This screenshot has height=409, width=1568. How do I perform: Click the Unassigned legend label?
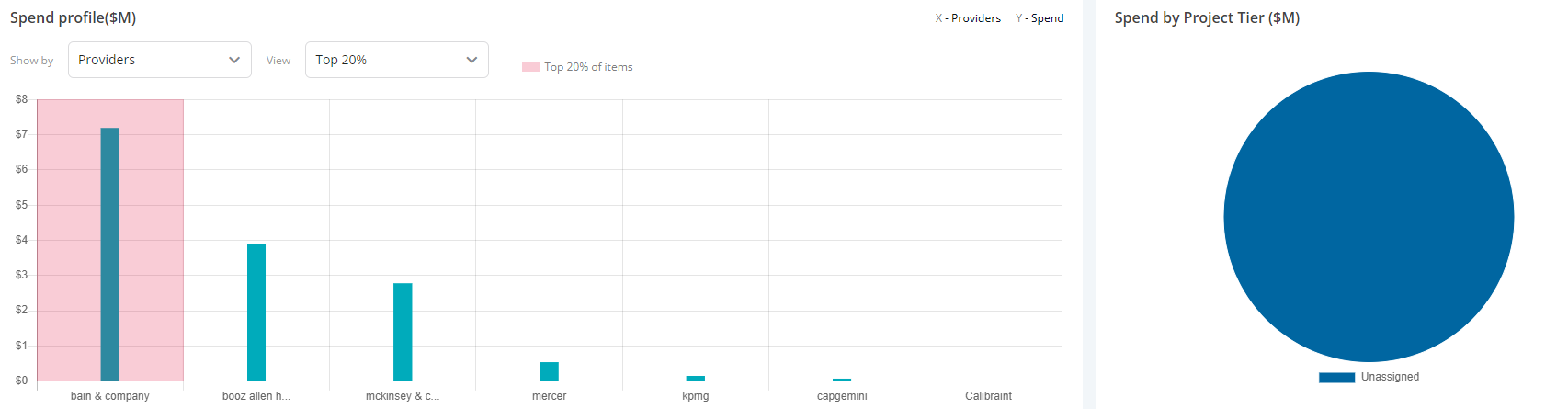pos(1390,377)
